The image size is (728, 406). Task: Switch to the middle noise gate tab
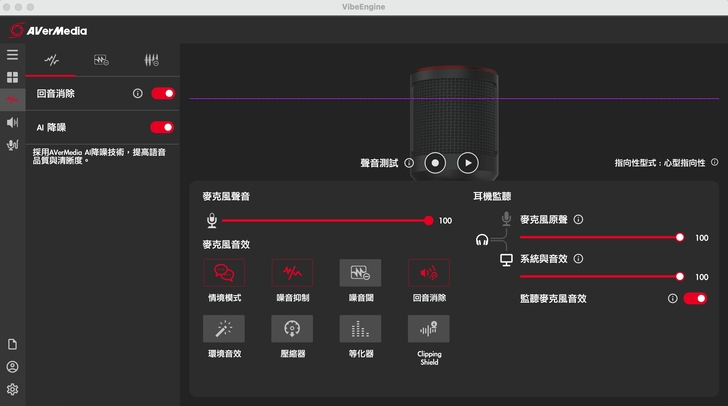click(101, 60)
